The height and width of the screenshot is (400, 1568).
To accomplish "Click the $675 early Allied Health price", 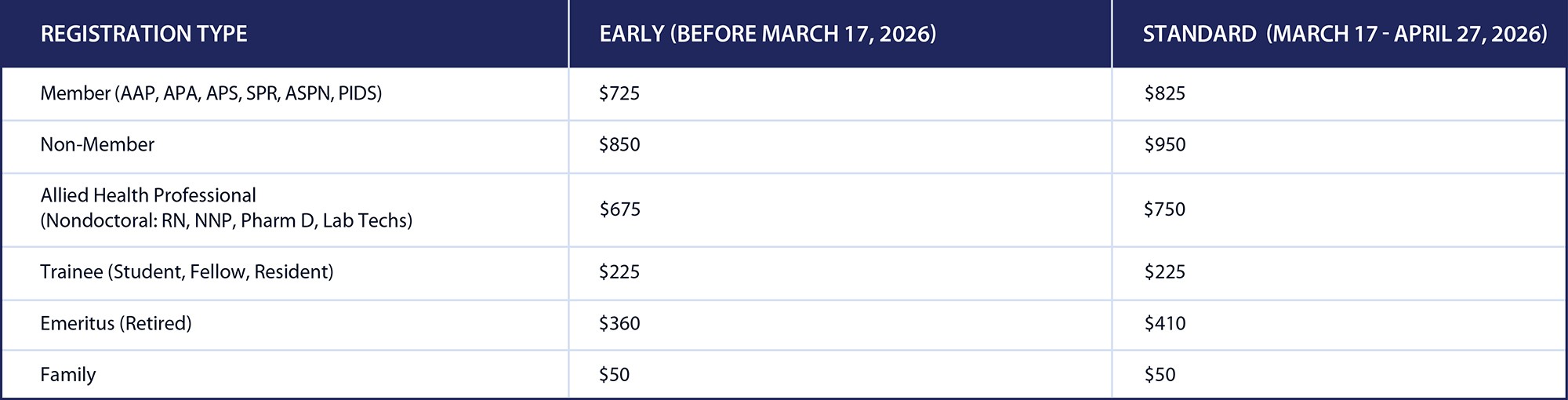I will (x=619, y=209).
